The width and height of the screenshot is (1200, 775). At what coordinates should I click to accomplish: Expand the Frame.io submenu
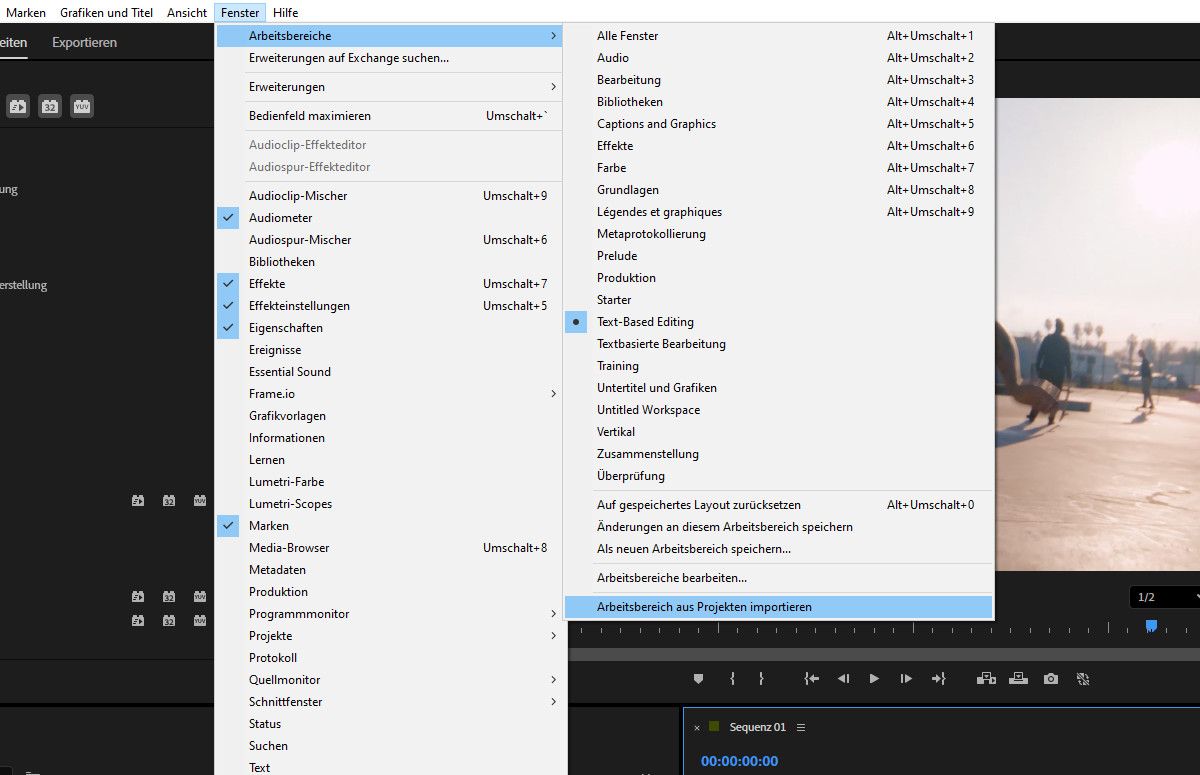click(x=391, y=394)
